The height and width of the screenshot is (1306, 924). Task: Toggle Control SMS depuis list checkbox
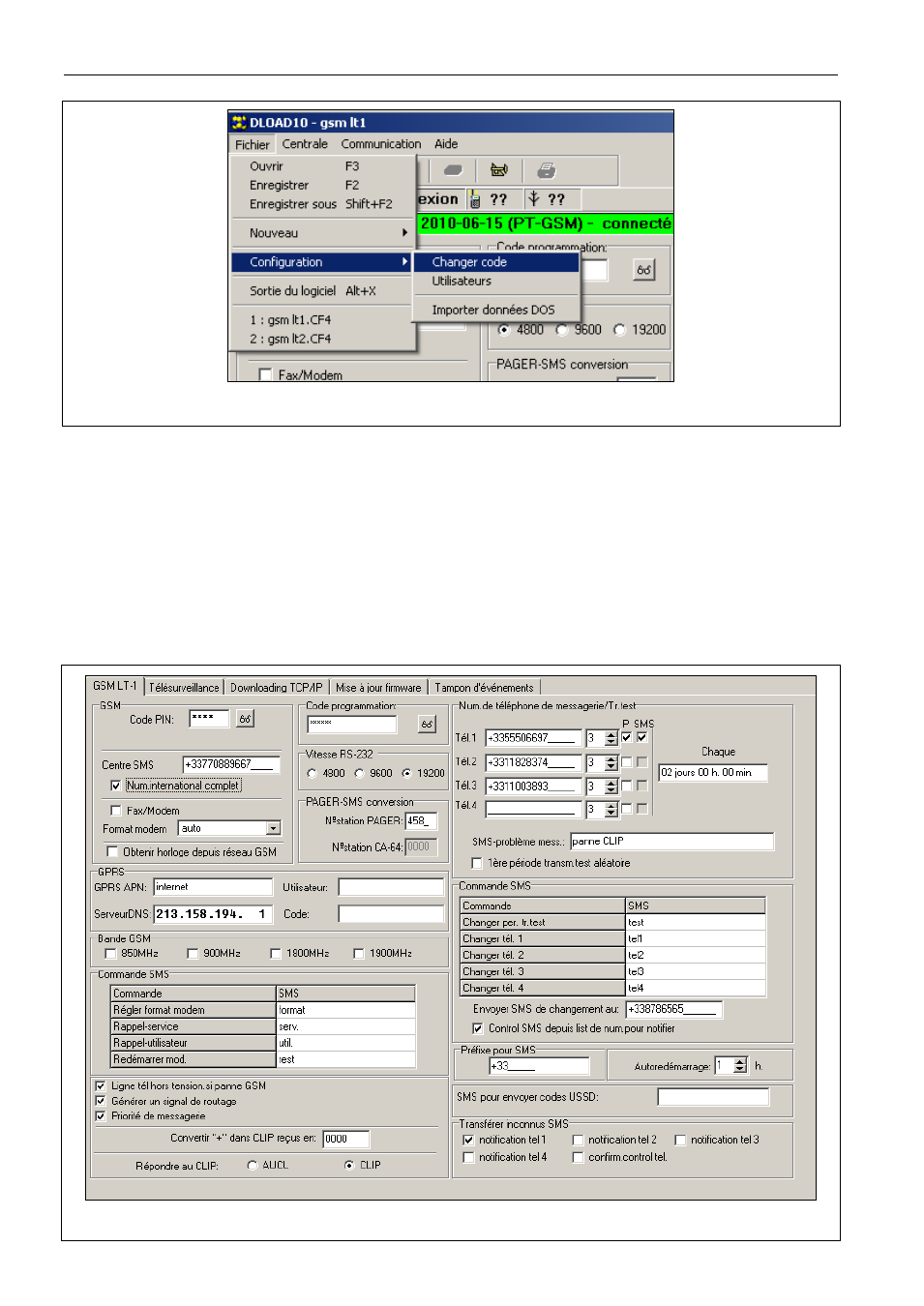point(478,1028)
